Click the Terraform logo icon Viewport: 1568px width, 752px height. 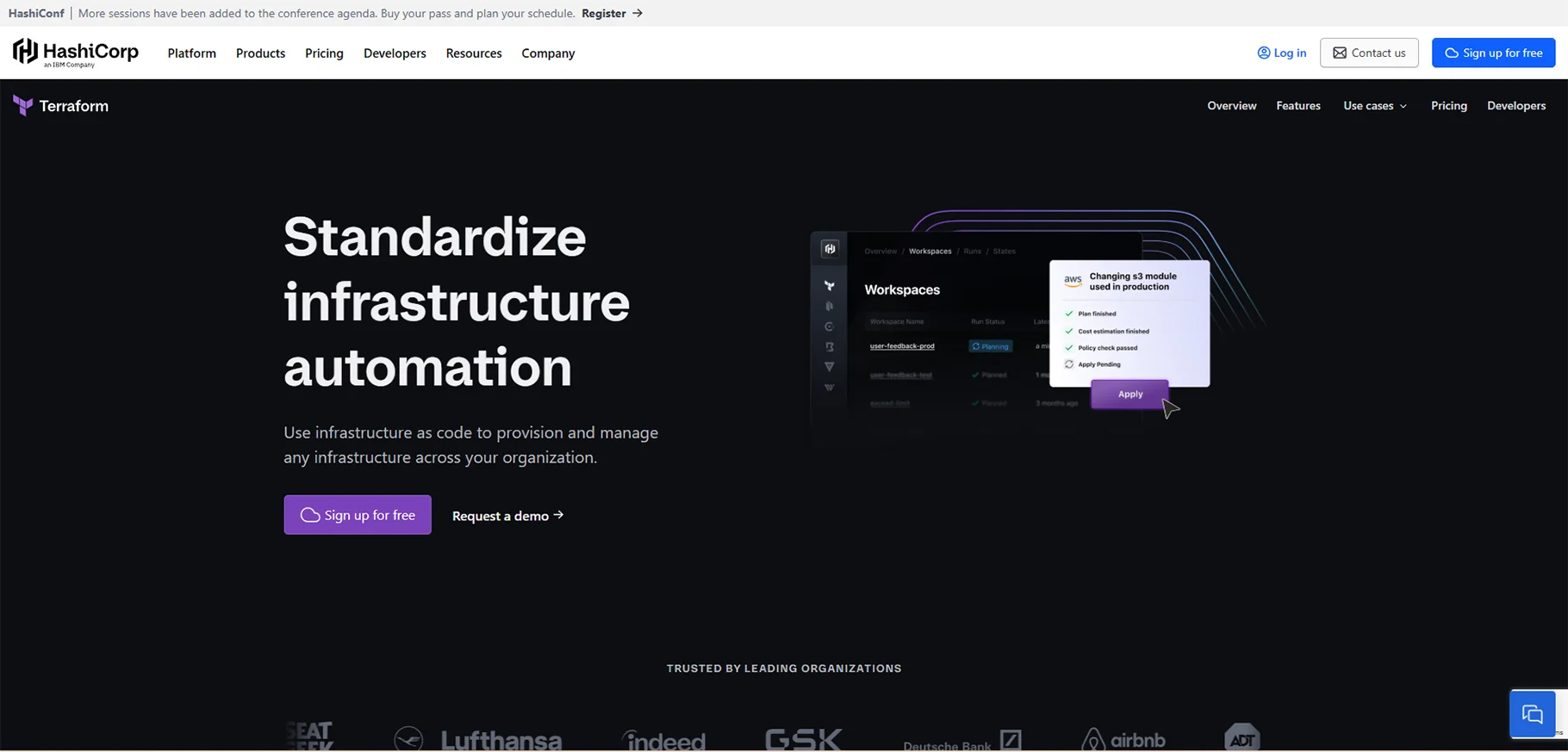(23, 106)
